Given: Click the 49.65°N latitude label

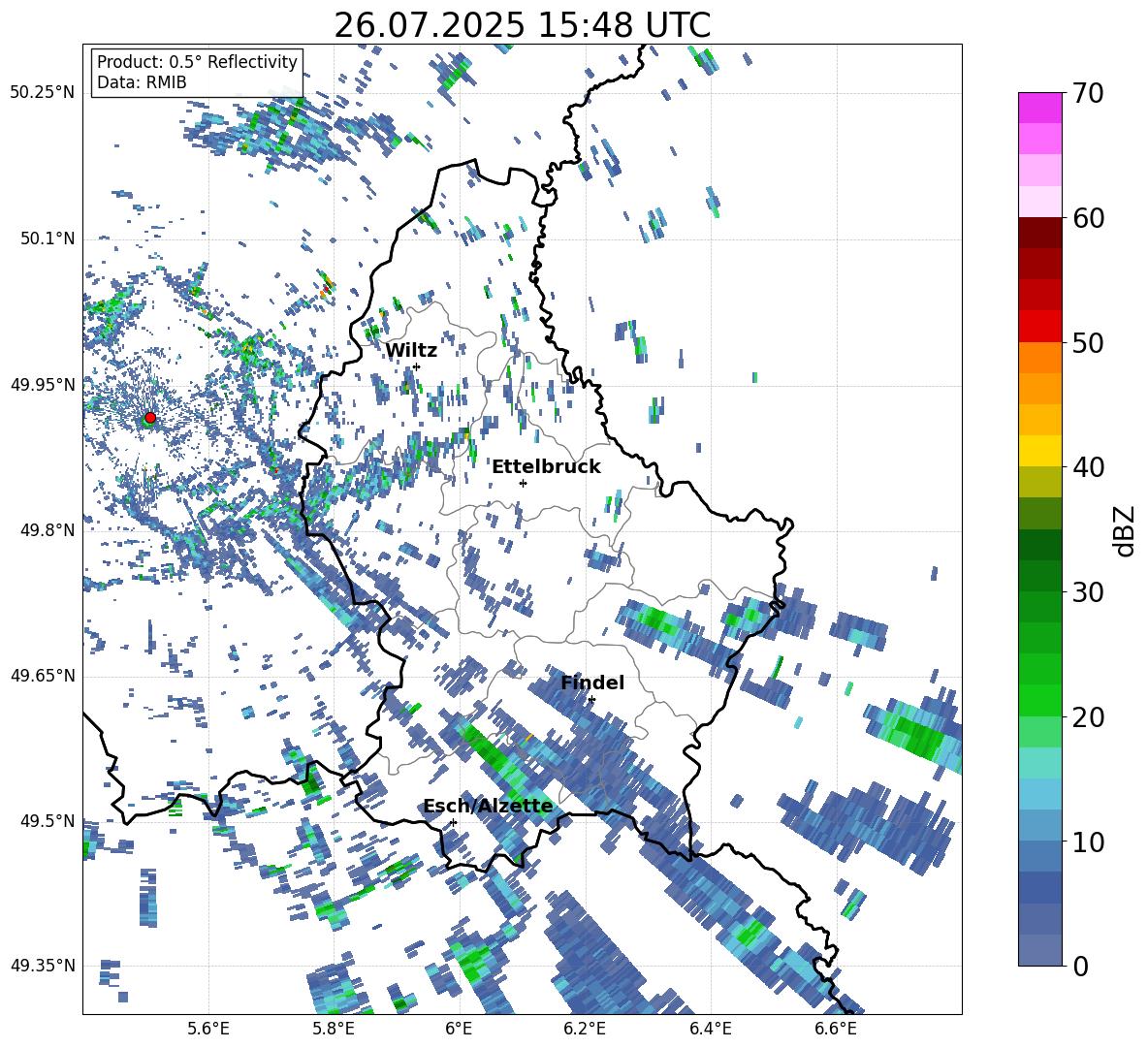Looking at the screenshot, I should point(43,675).
